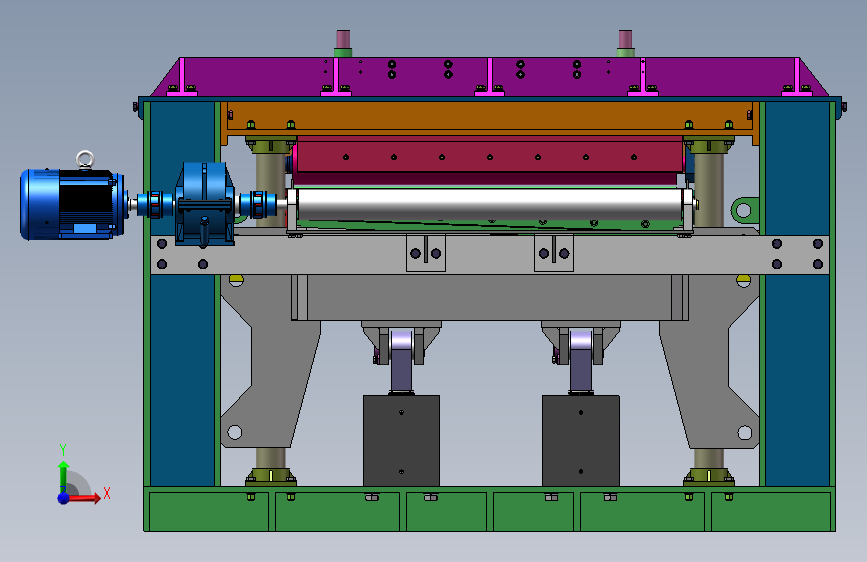The width and height of the screenshot is (867, 562).
Task: Click the green Y axis of the triad
Action: (64, 476)
